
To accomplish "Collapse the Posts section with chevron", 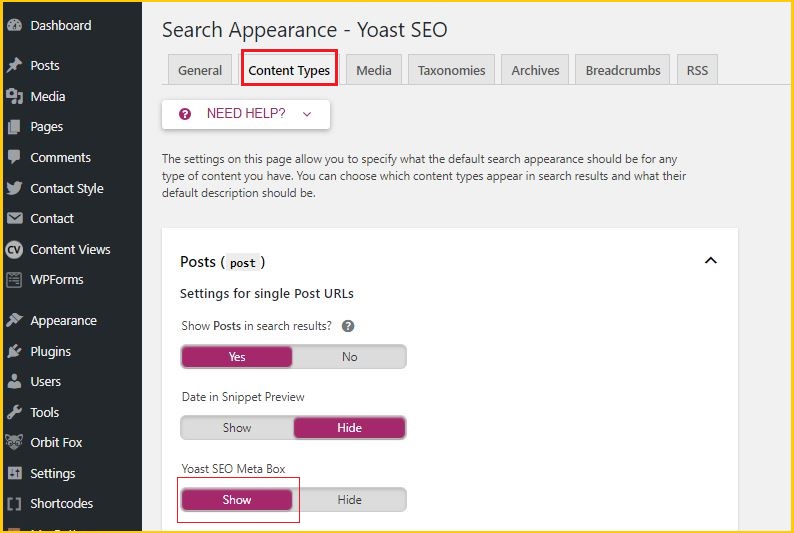I will coord(710,261).
